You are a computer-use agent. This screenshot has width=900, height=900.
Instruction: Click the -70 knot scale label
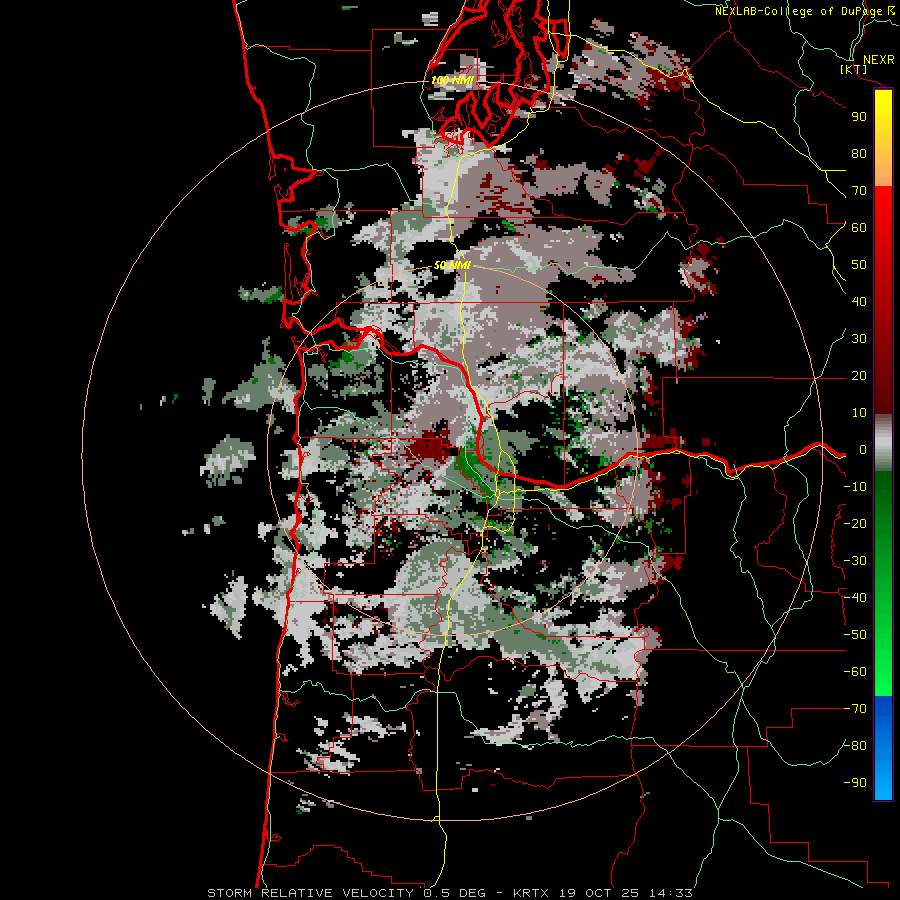[855, 709]
